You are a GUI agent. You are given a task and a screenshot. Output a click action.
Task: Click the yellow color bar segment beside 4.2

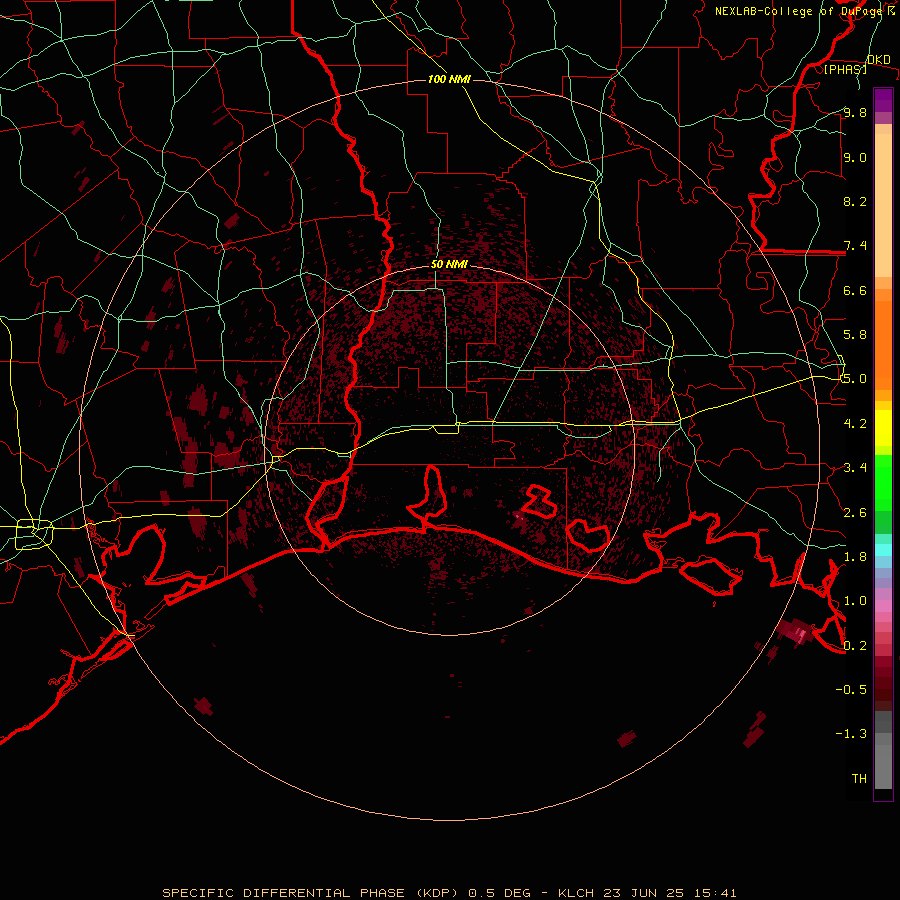click(x=883, y=428)
